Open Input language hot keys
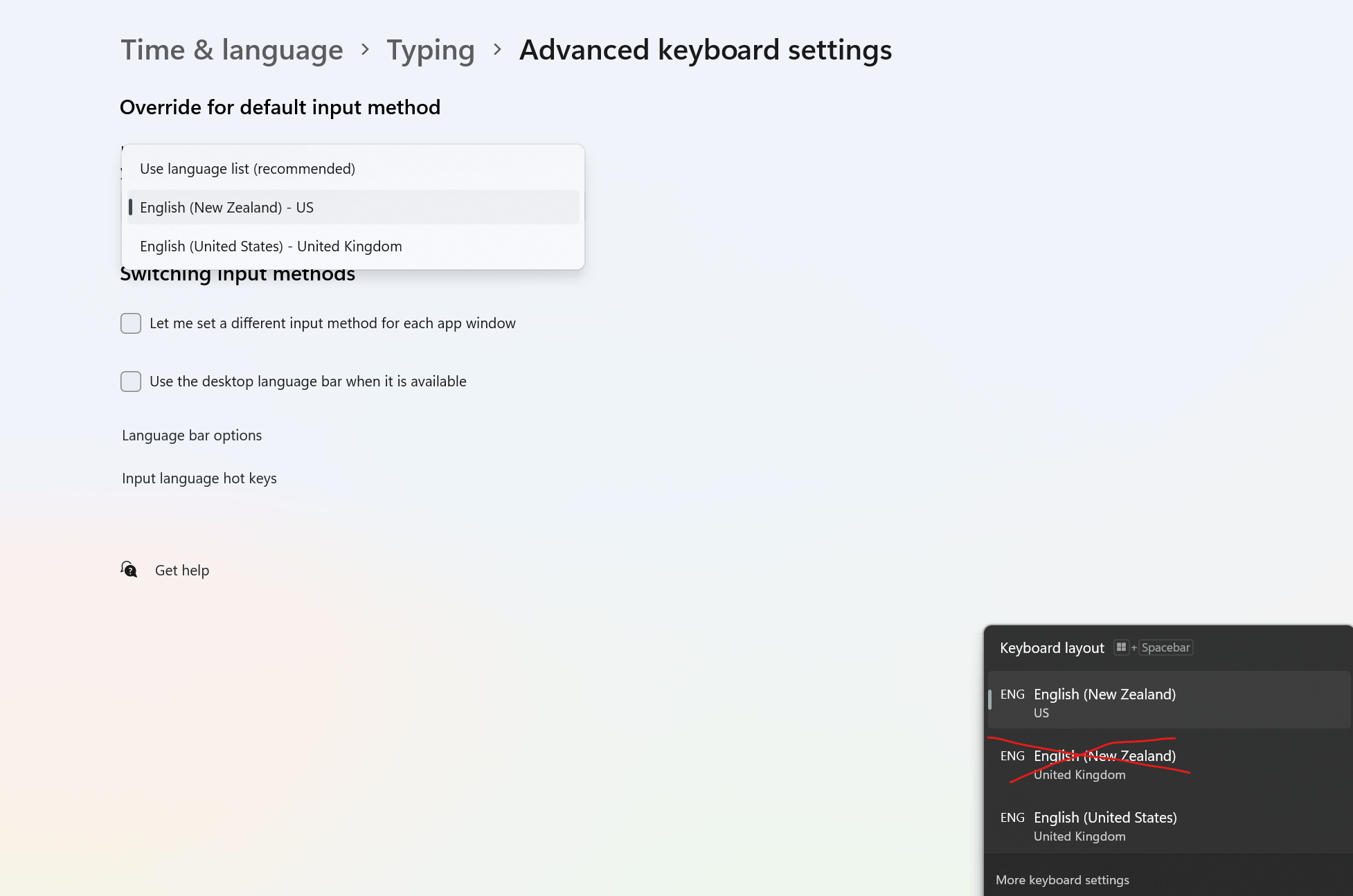This screenshot has height=896, width=1353. pyautogui.click(x=199, y=478)
